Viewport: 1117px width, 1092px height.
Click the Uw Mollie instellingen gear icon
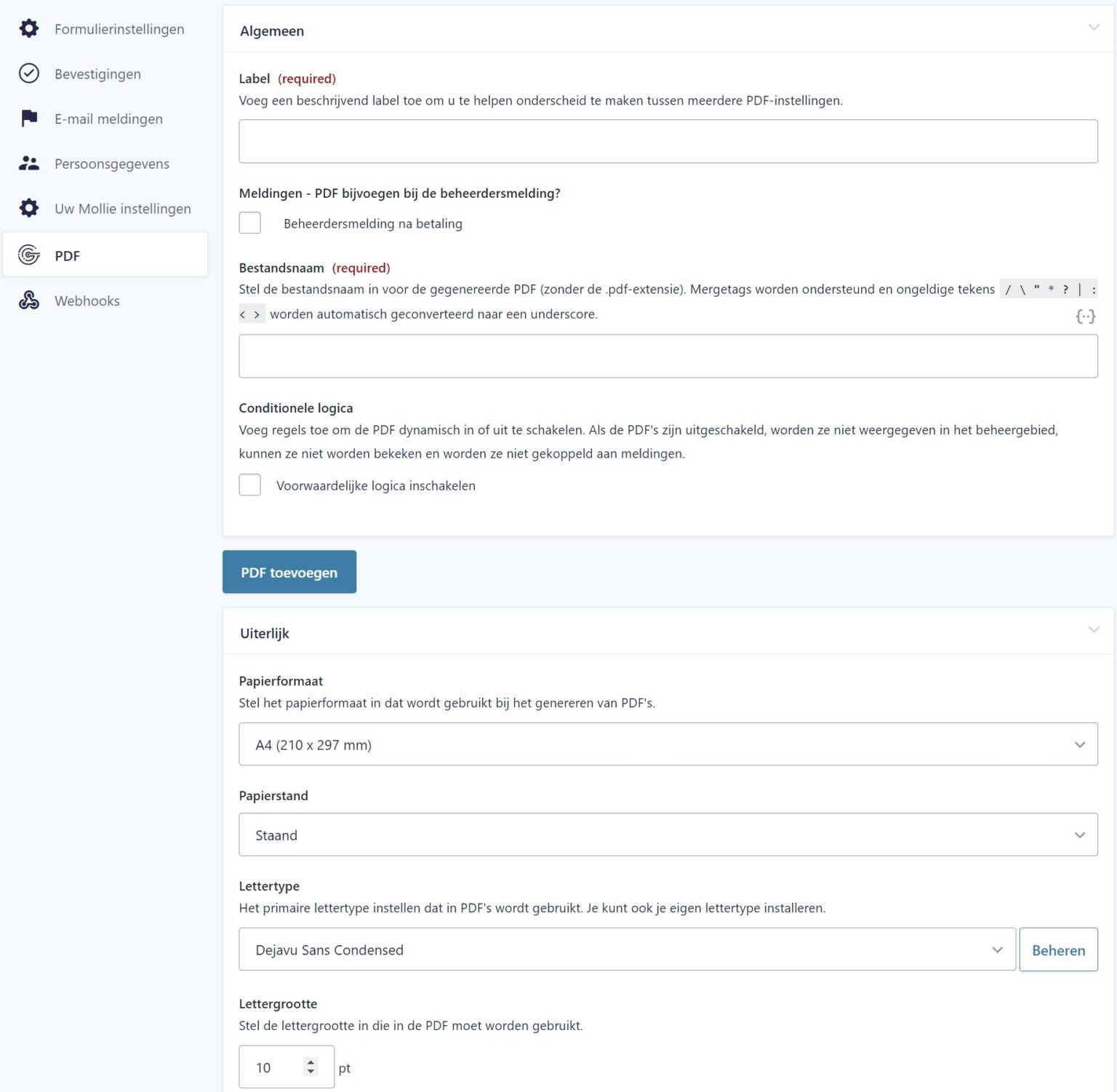point(29,209)
